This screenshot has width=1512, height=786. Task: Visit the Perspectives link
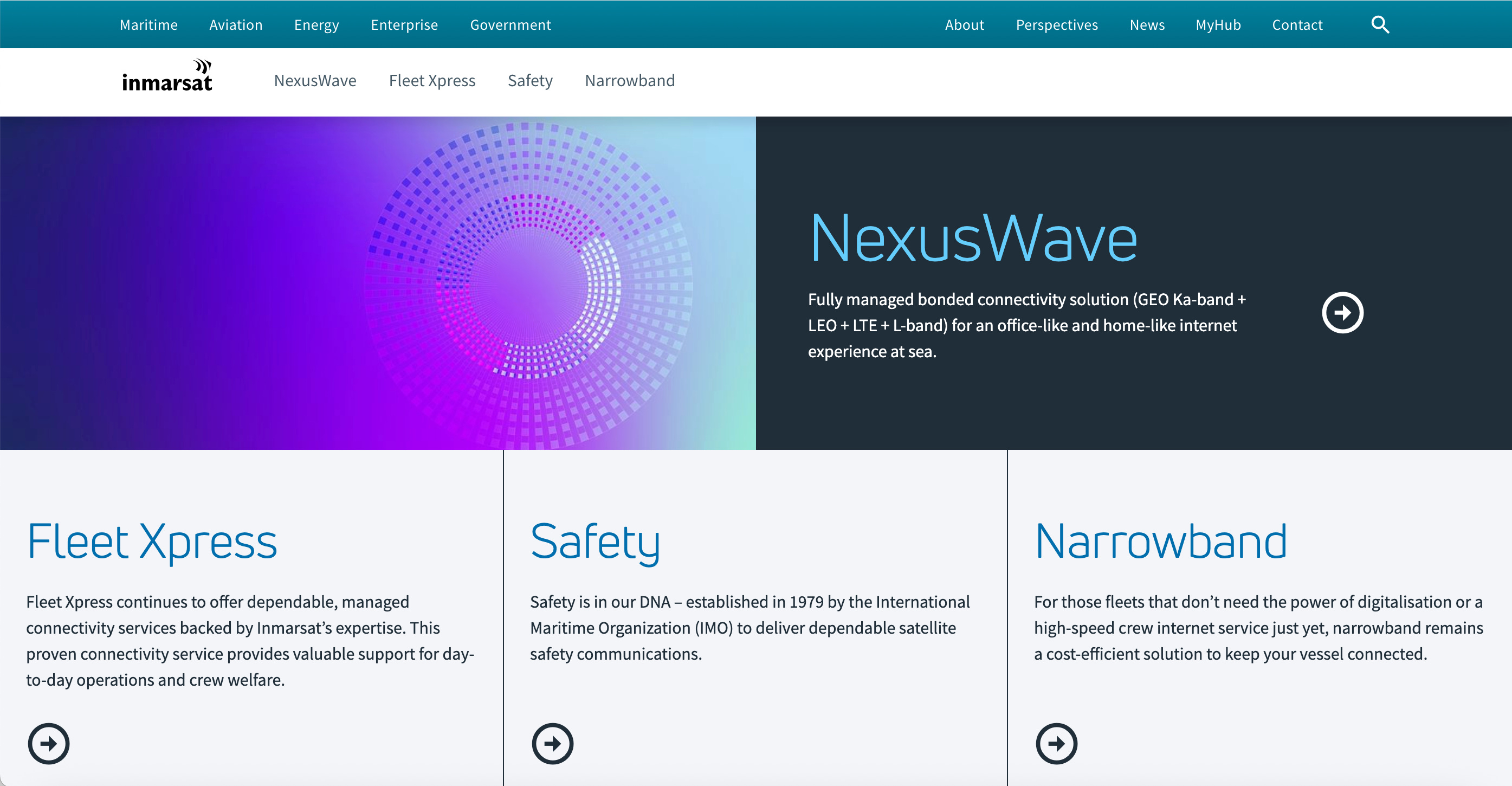point(1057,24)
